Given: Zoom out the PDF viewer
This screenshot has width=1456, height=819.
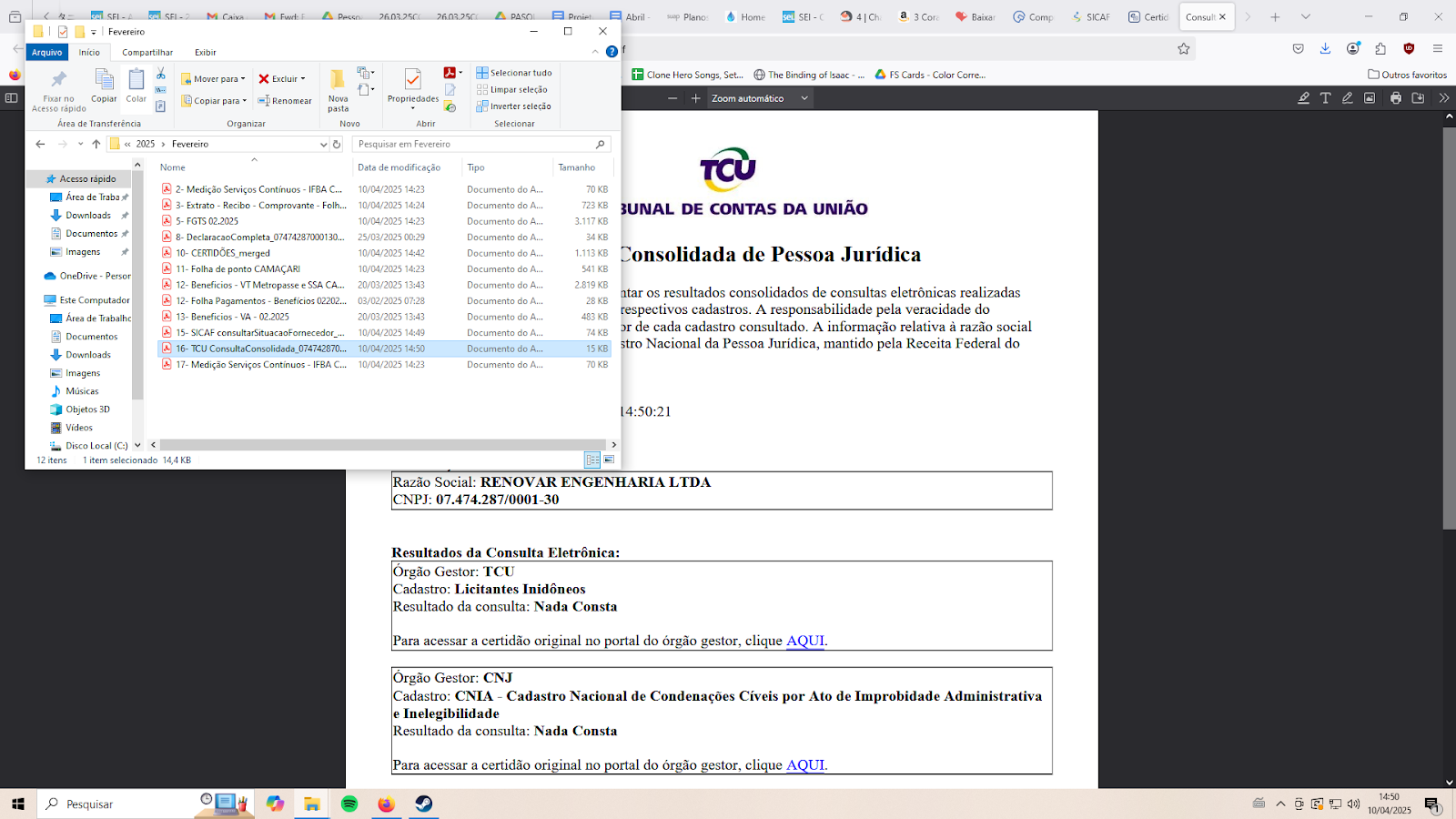Looking at the screenshot, I should (672, 98).
